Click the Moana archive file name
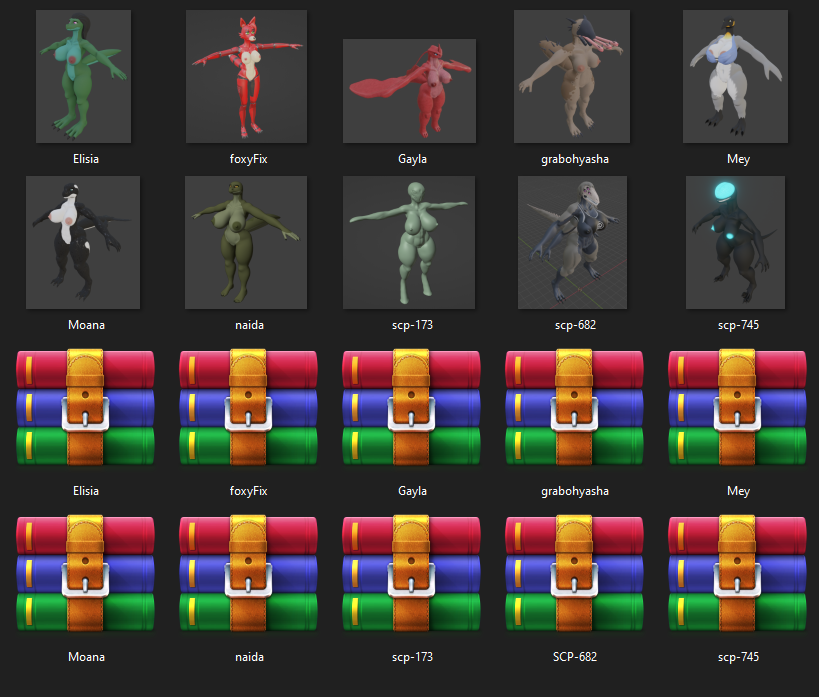The width and height of the screenshot is (819, 697). click(x=86, y=657)
